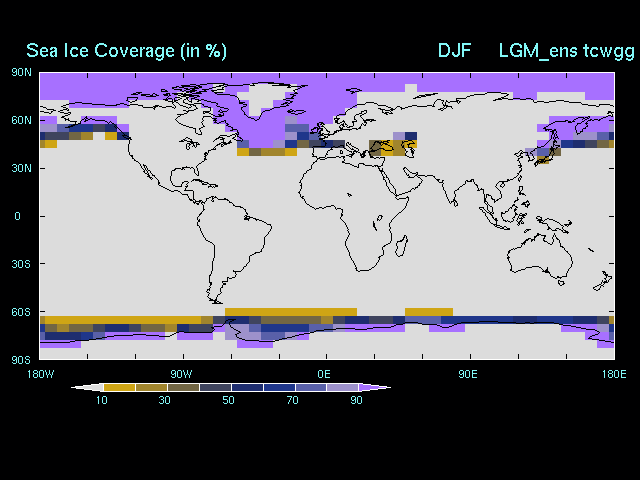
Task: Select the olive 20–30% colorbar segment
Action: pos(151,387)
